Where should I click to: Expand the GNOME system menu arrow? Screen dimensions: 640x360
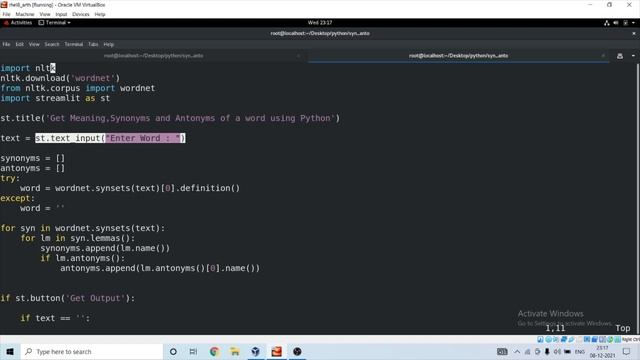[x=633, y=23]
